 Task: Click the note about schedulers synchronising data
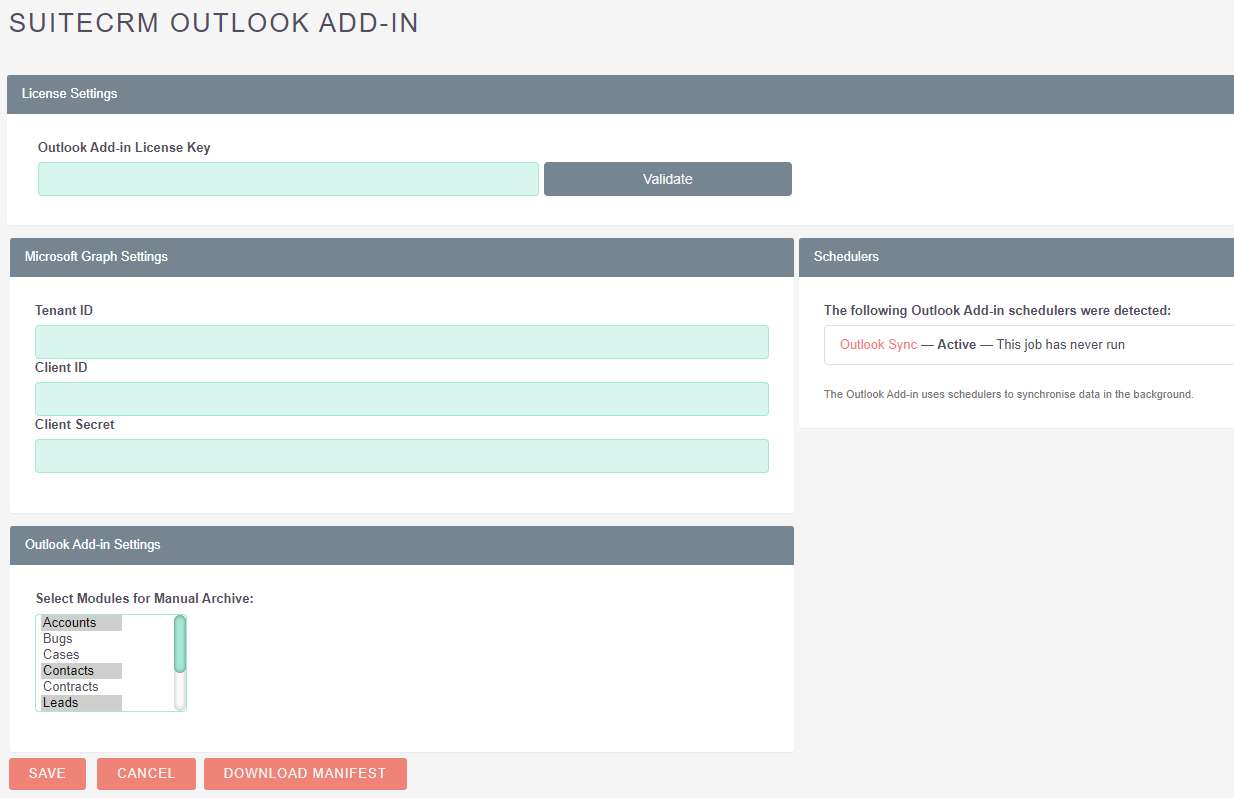(x=1009, y=394)
